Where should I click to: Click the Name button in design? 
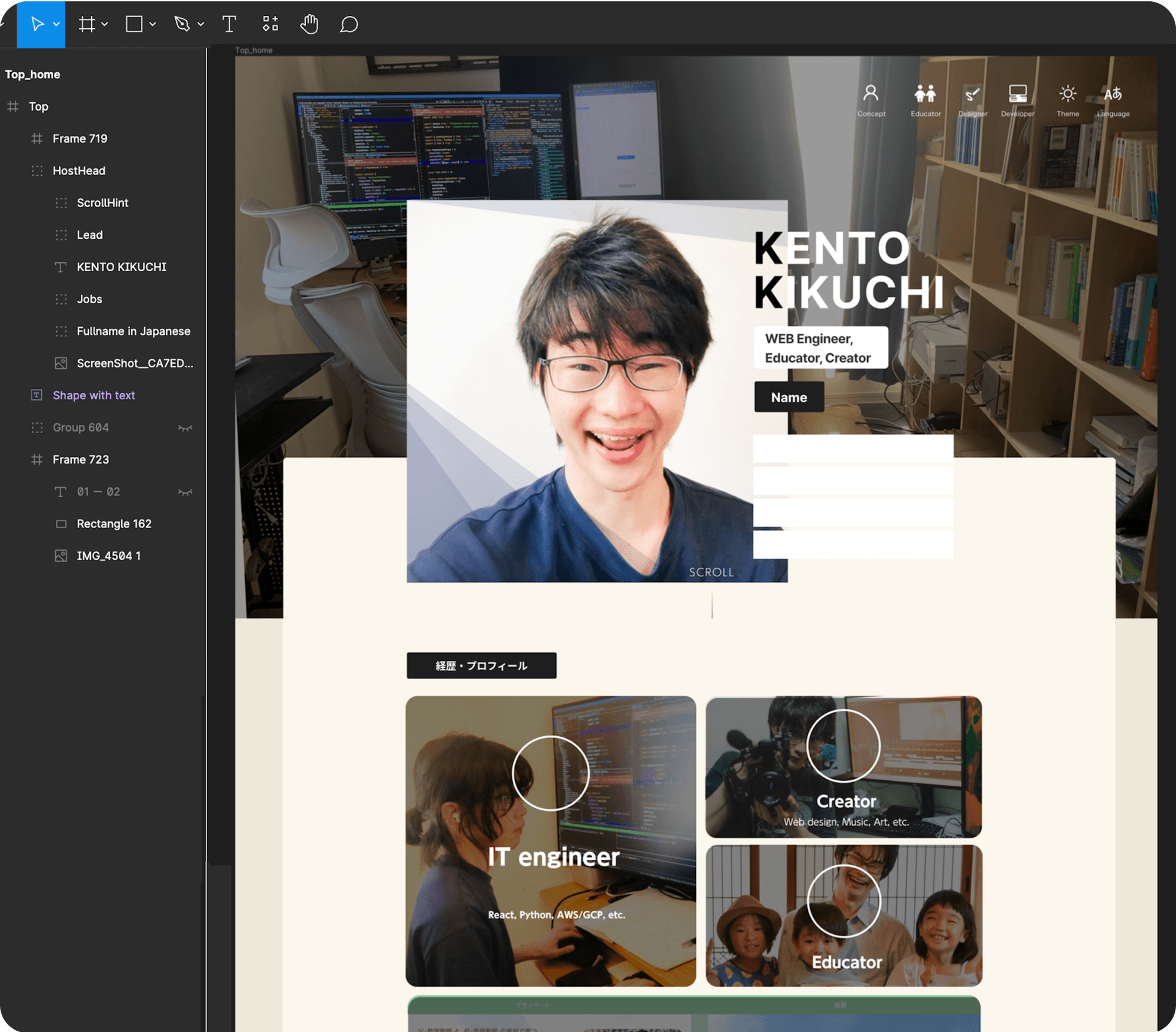788,397
